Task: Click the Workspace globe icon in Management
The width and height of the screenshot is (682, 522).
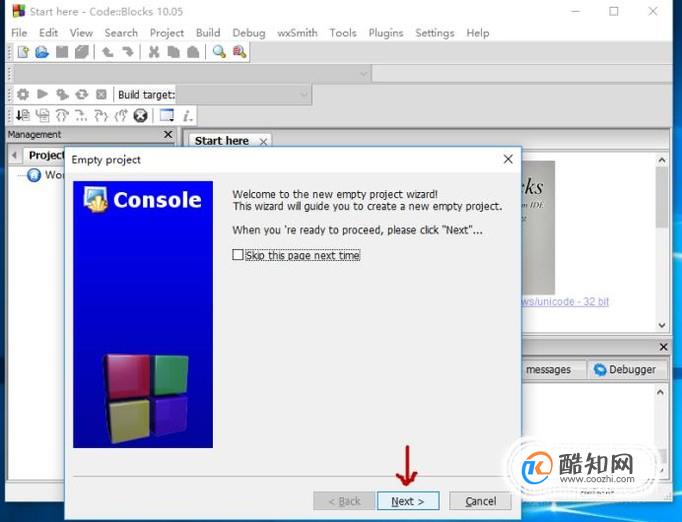Action: tap(33, 175)
